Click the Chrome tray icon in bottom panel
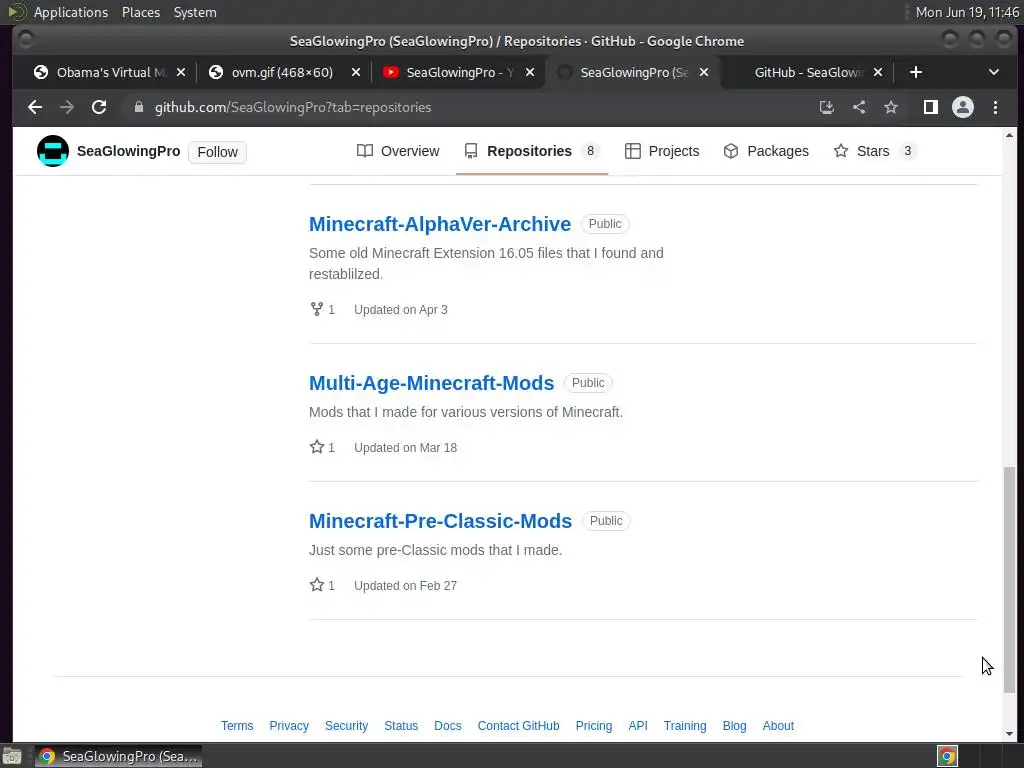 [x=947, y=756]
